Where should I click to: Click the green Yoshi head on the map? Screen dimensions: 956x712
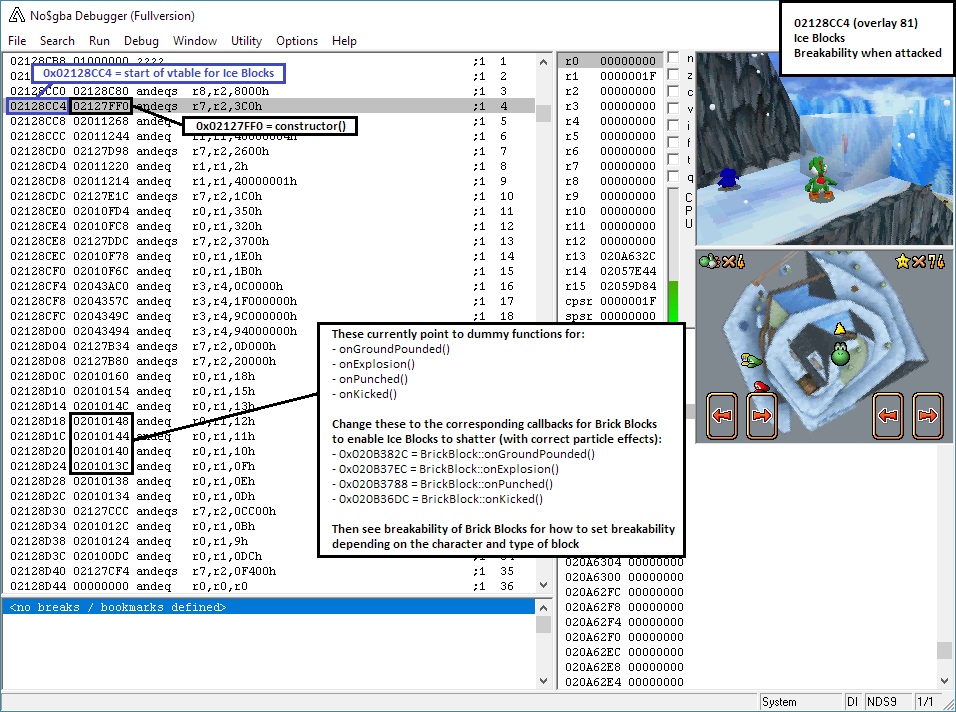840,353
